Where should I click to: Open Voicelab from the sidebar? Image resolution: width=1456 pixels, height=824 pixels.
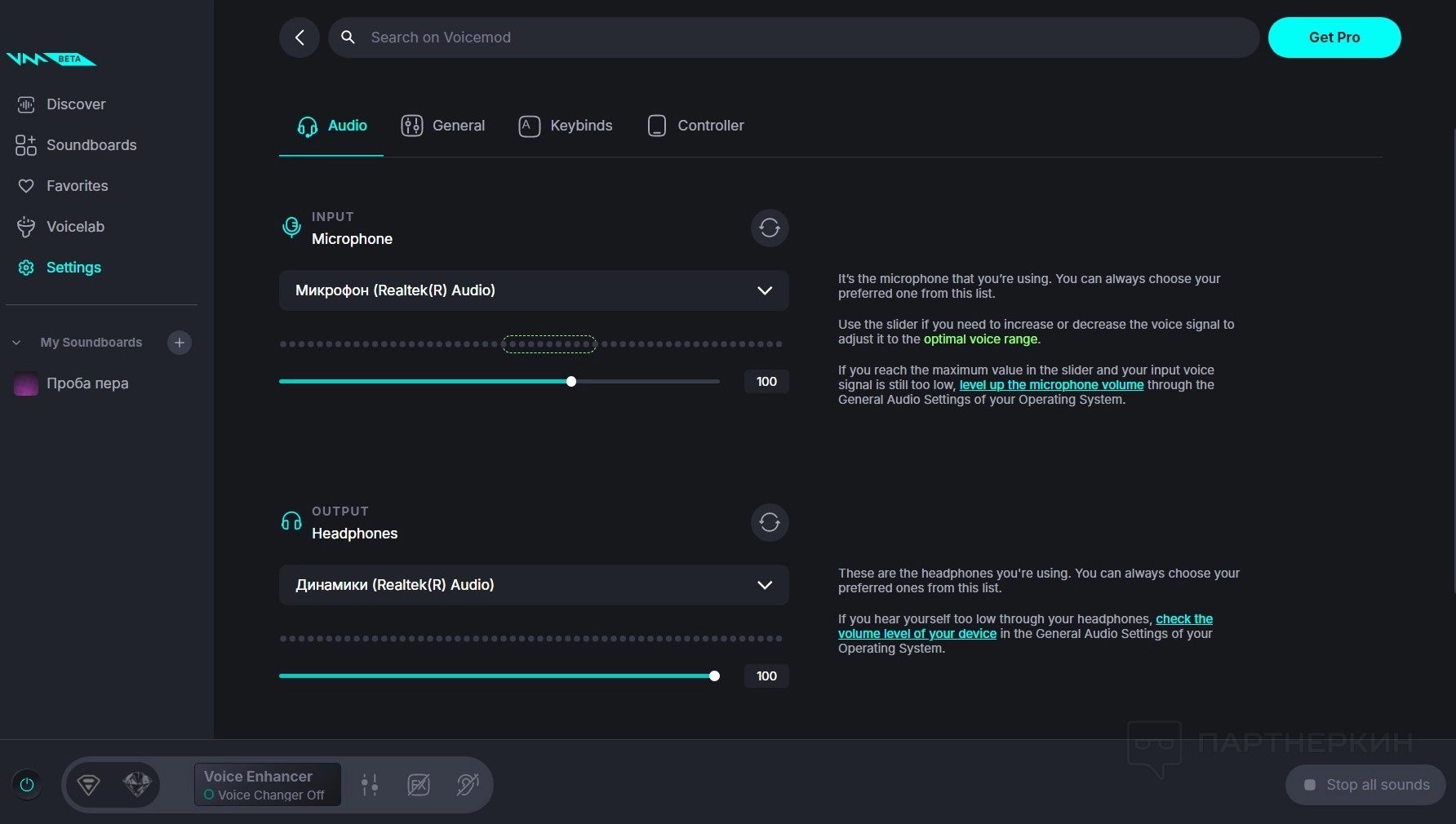(x=75, y=227)
